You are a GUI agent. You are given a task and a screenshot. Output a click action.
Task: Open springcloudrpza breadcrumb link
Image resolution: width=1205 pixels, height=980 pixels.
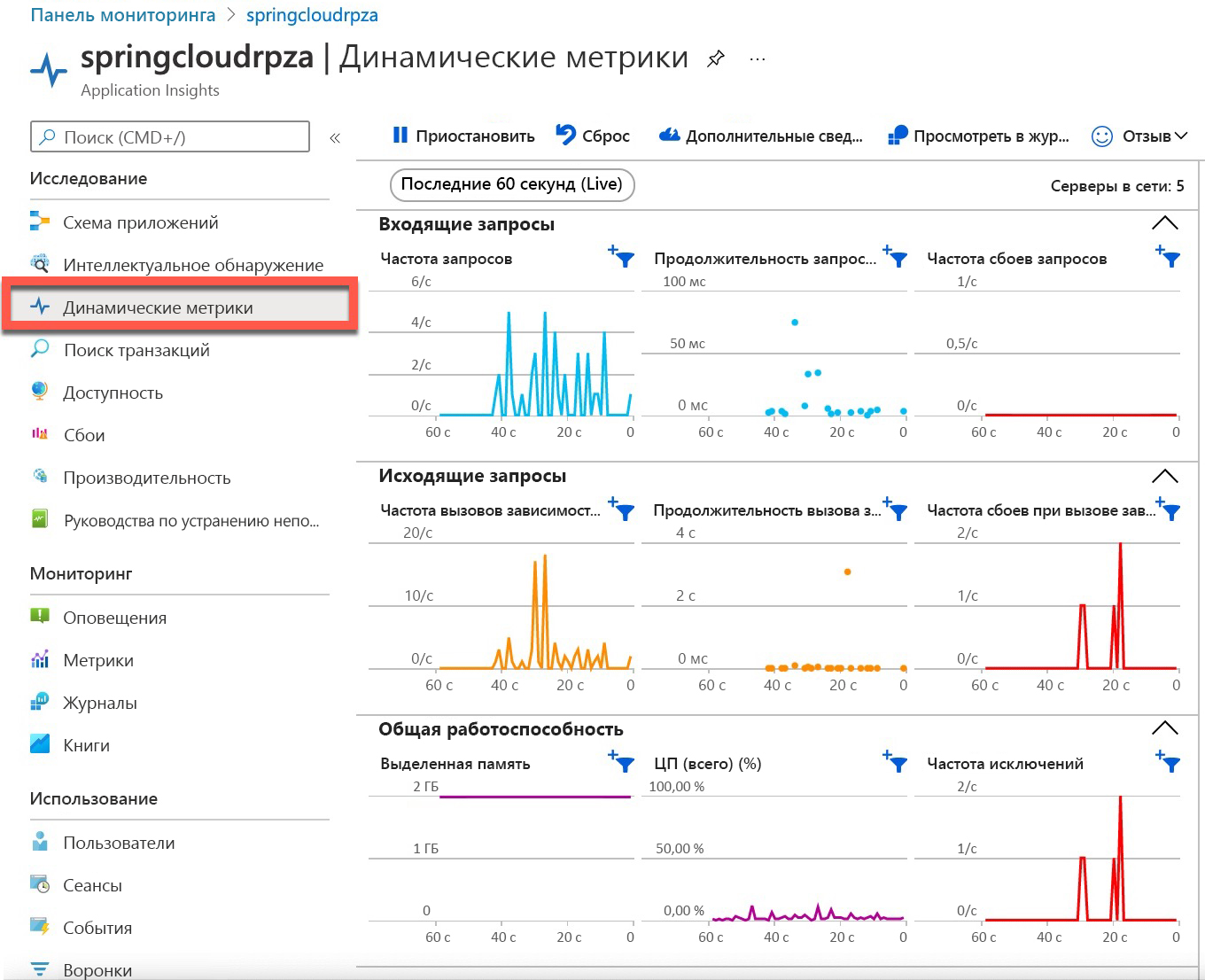pyautogui.click(x=312, y=15)
